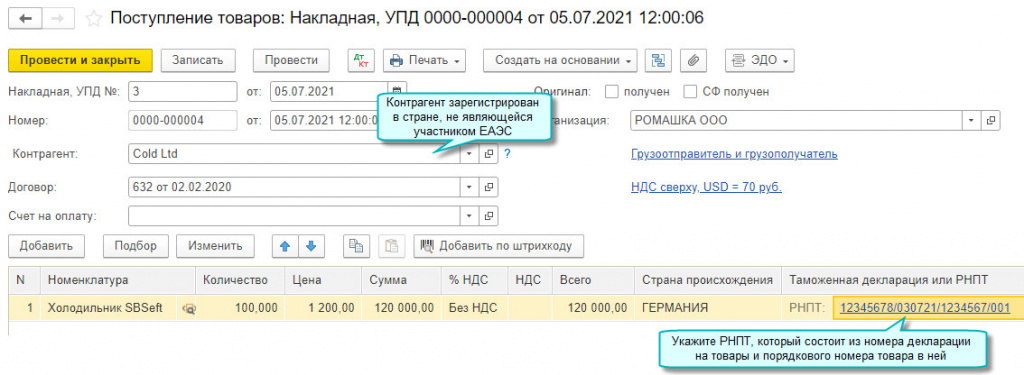
Task: Open the РНПТ number link in the row
Action: click(925, 307)
